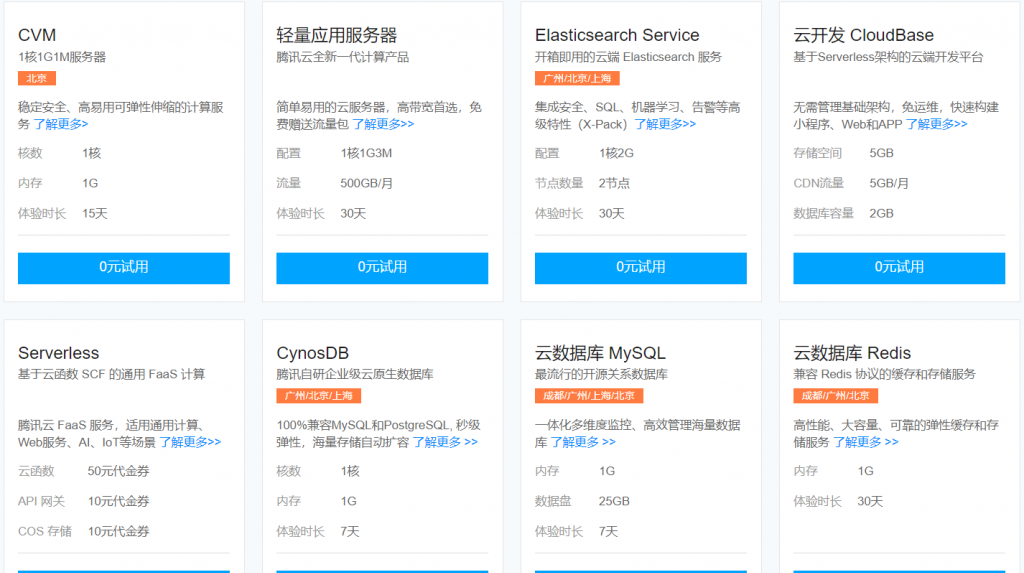
Task: Click 10元代金券 for API 网关
Action: 118,501
